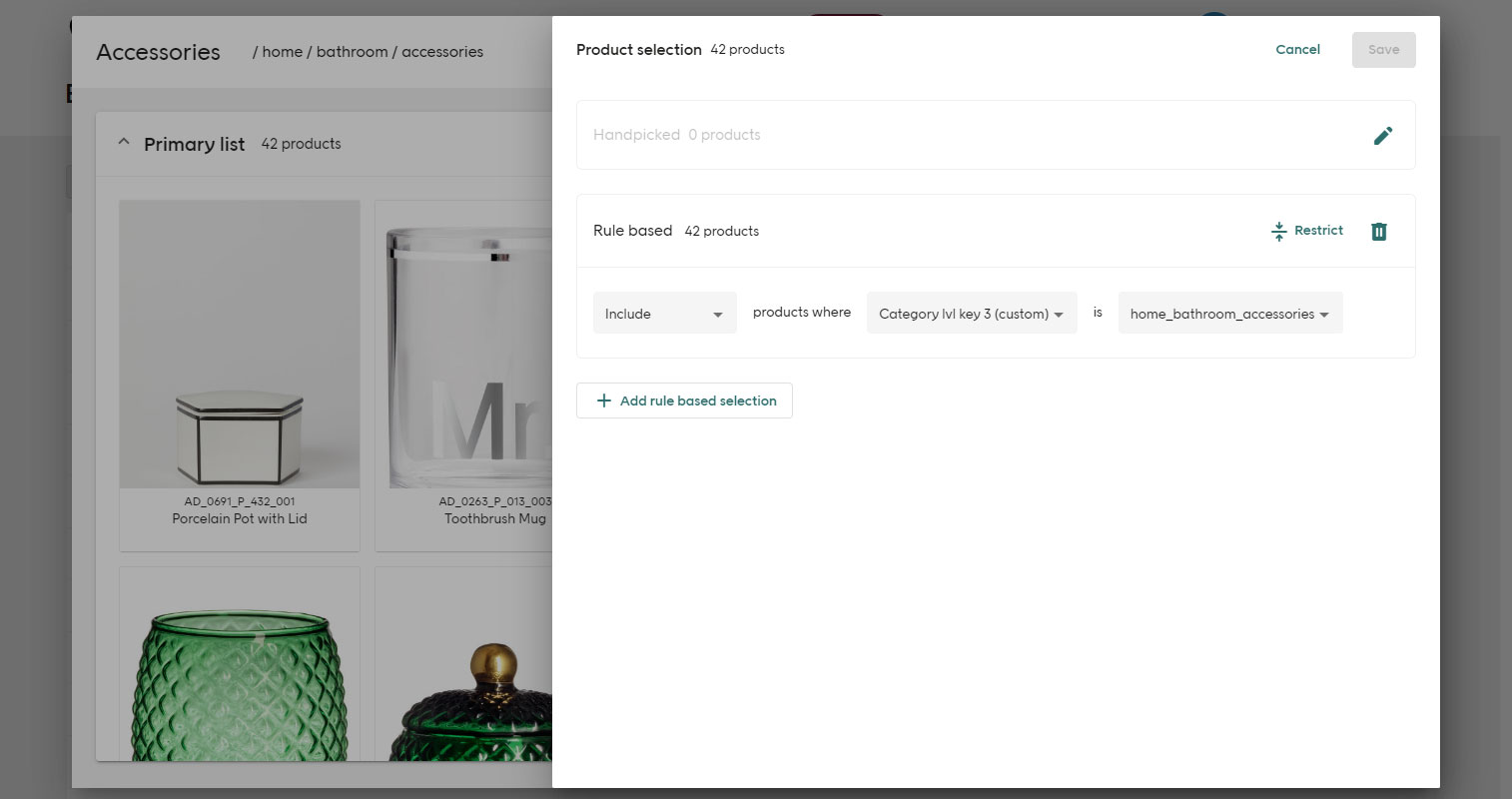The image size is (1512, 799).
Task: Save the product selection
Action: [x=1383, y=50]
